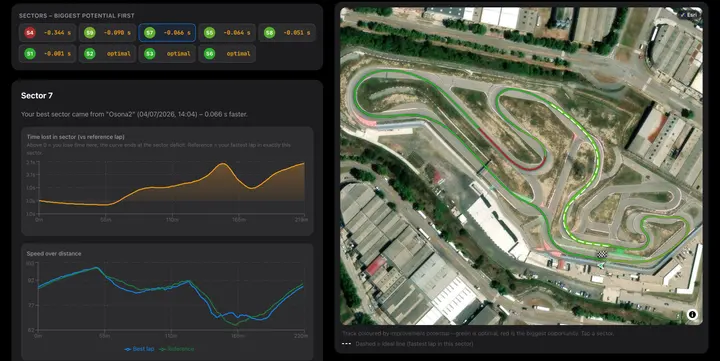The image size is (720, 361).
Task: Click the highlighted S7 sector chip
Action: pyautogui.click(x=167, y=33)
